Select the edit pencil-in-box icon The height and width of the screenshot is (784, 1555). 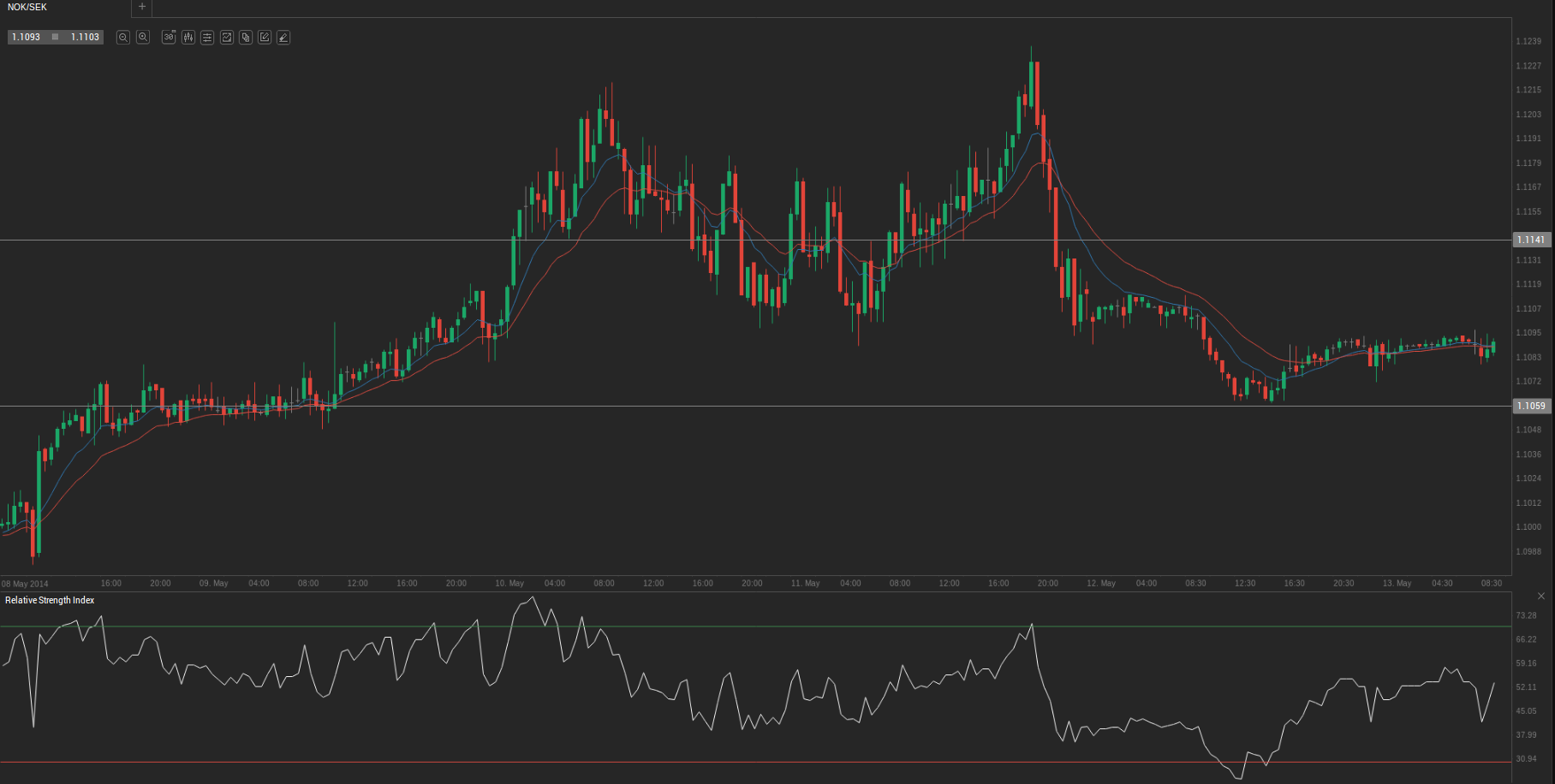coord(265,38)
